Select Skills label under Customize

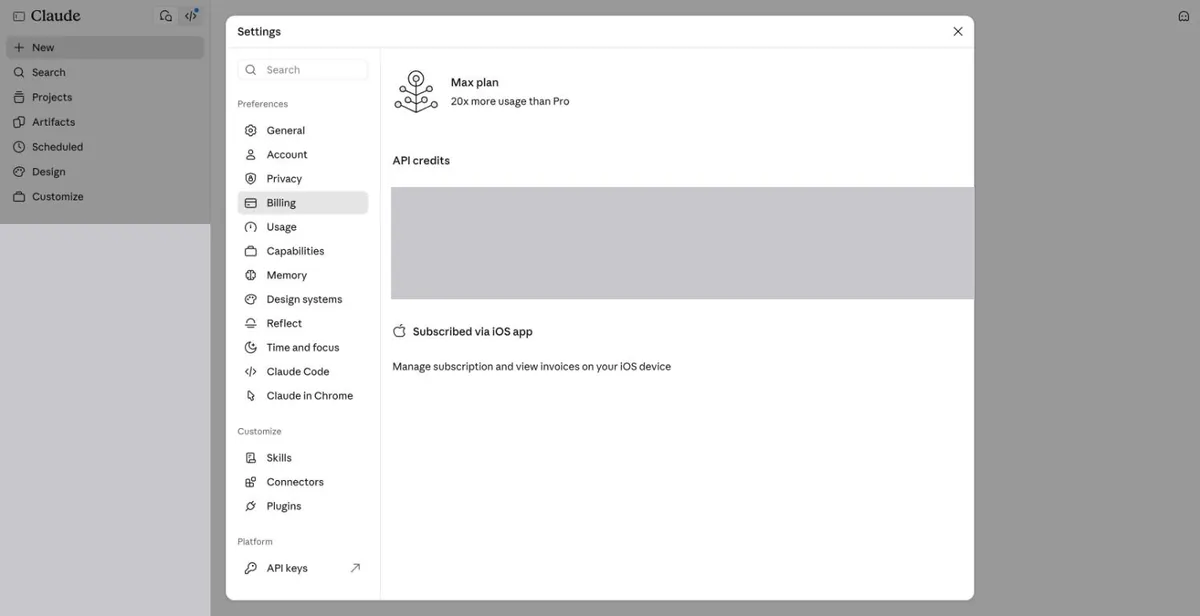coord(279,458)
